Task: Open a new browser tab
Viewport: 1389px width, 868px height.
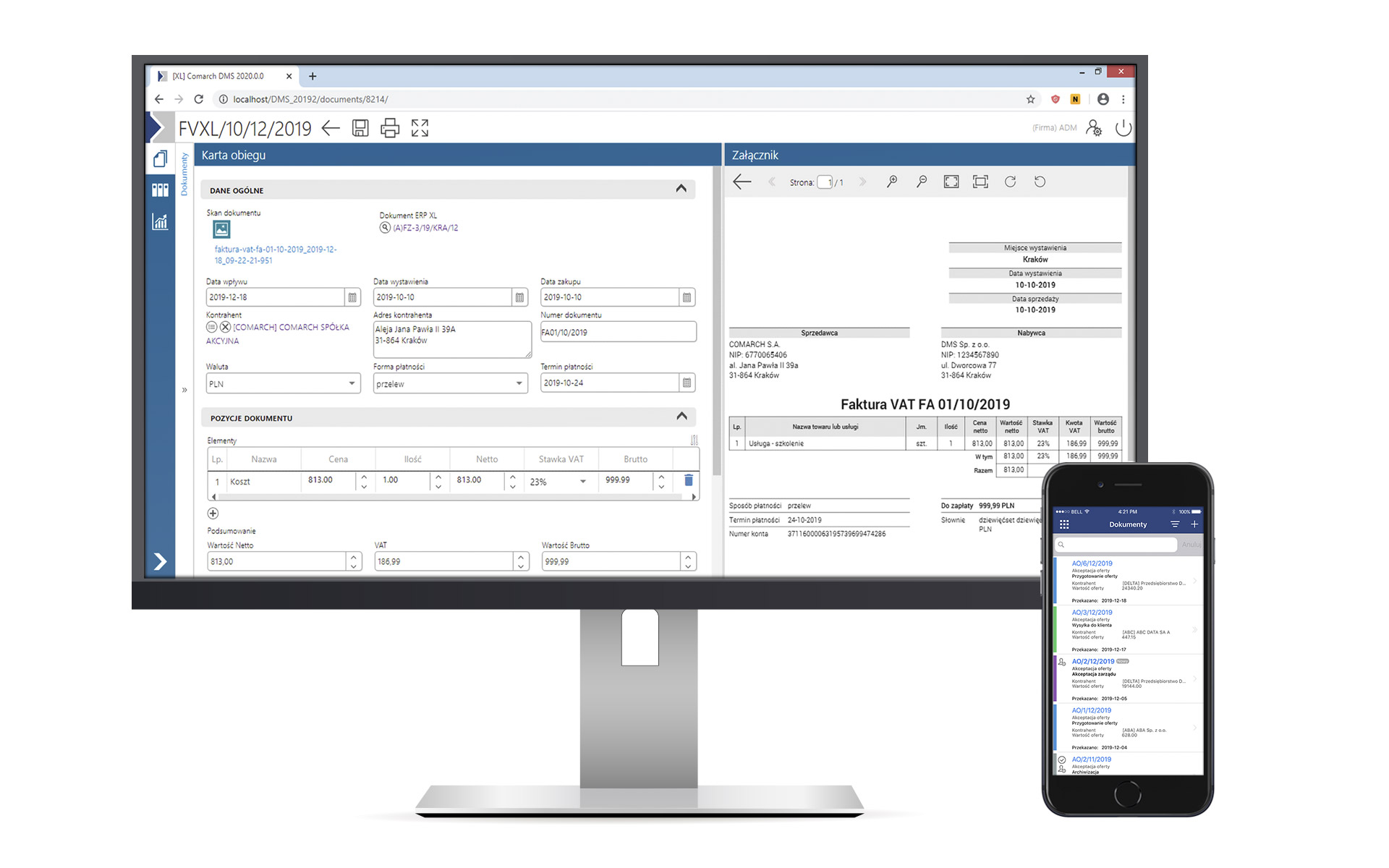Action: point(313,76)
